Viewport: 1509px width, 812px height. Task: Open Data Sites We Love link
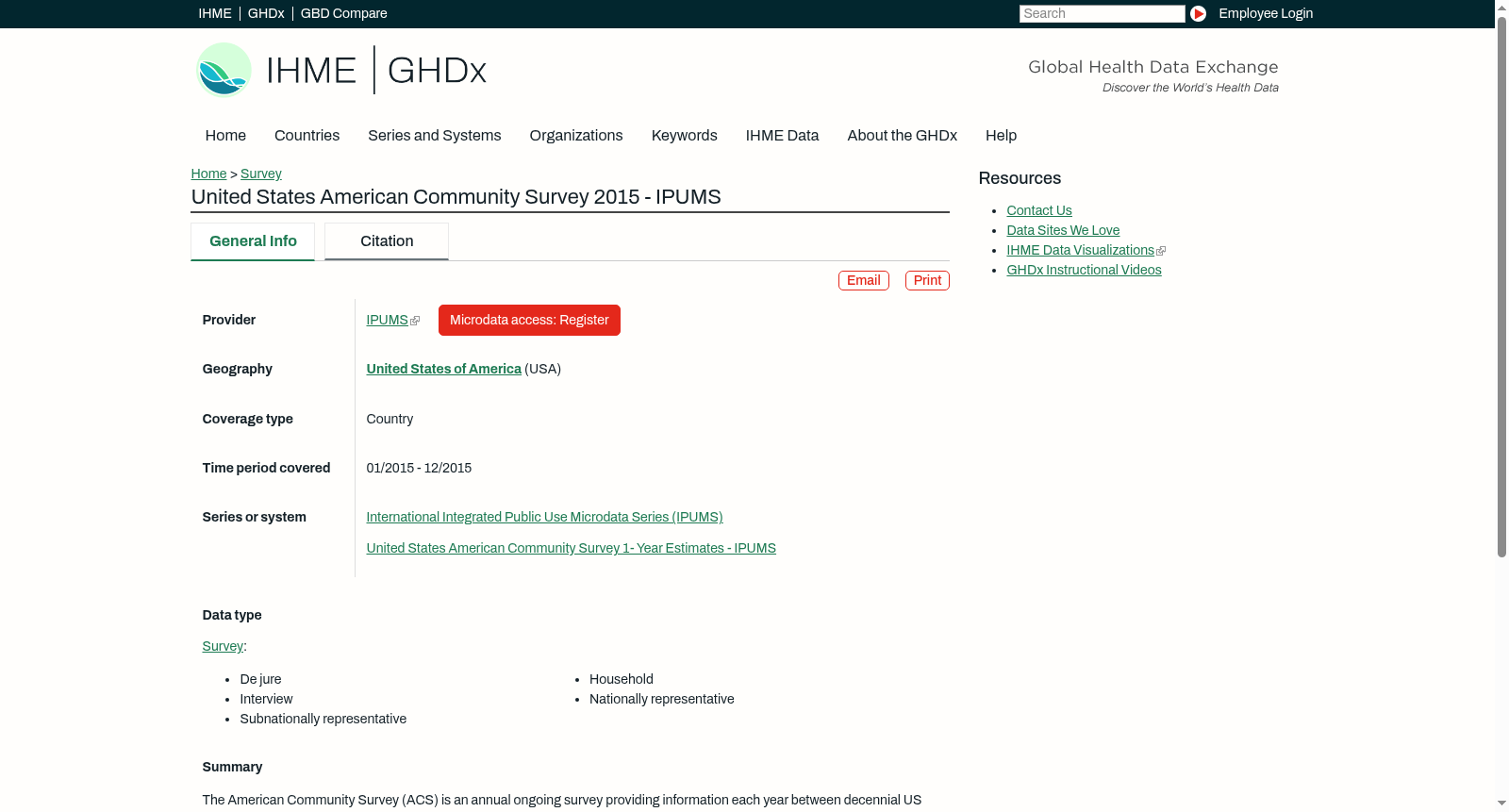1063,231
